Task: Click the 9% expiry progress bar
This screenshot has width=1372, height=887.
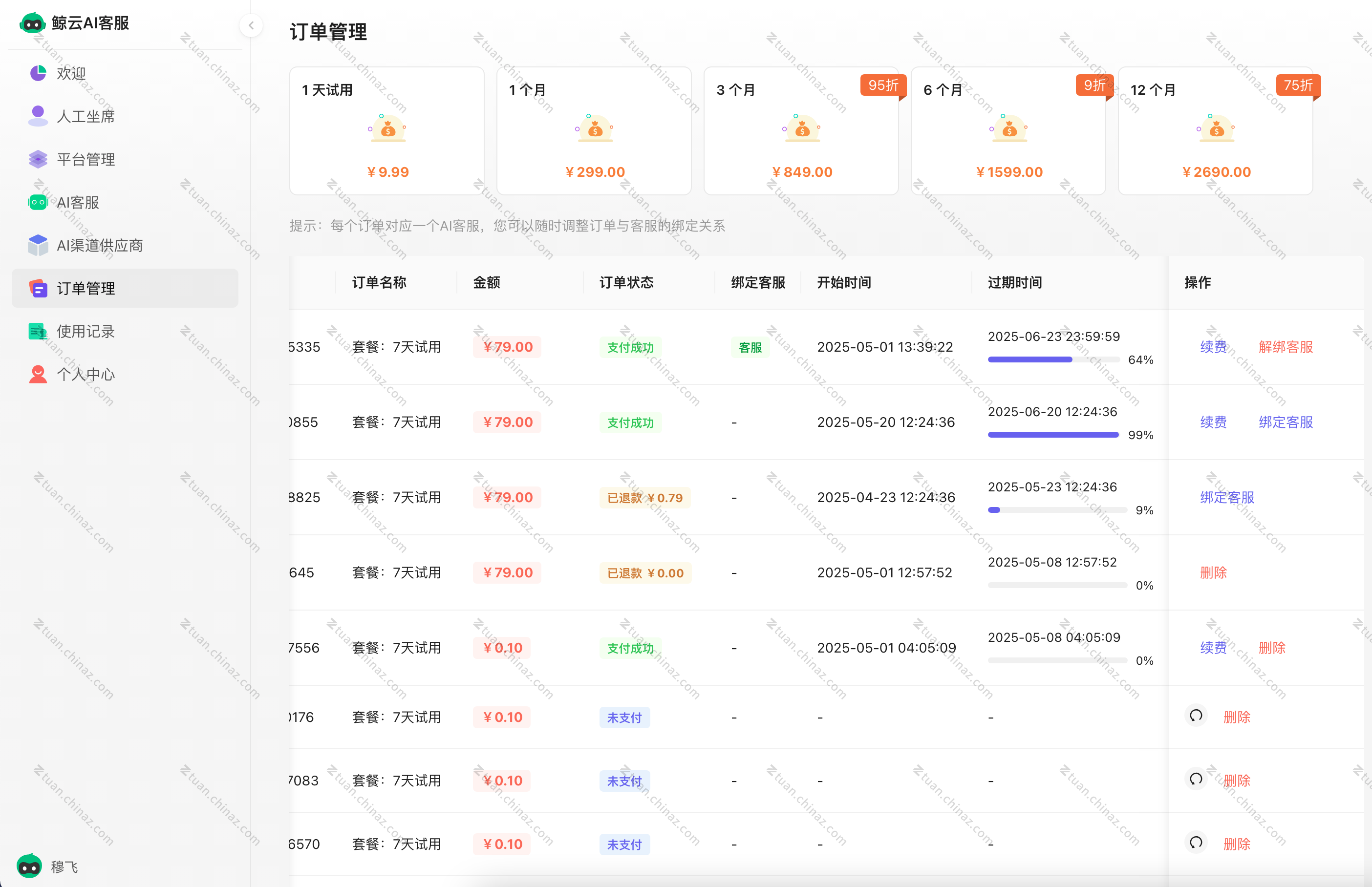Action: point(1057,510)
